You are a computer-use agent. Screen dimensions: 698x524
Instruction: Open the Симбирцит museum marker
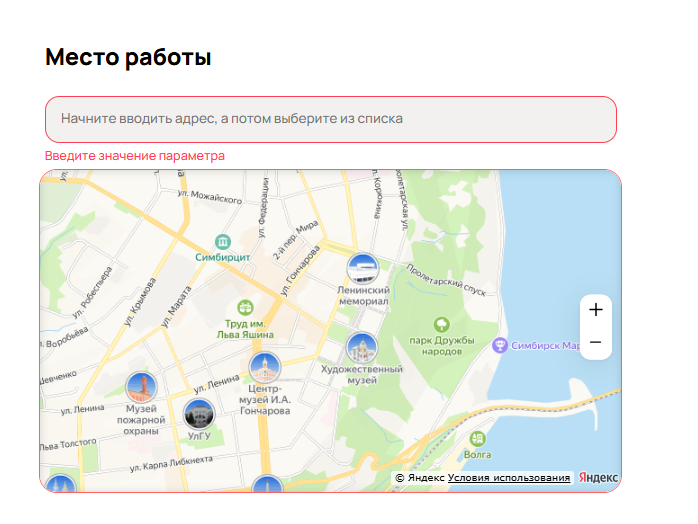[x=223, y=242]
